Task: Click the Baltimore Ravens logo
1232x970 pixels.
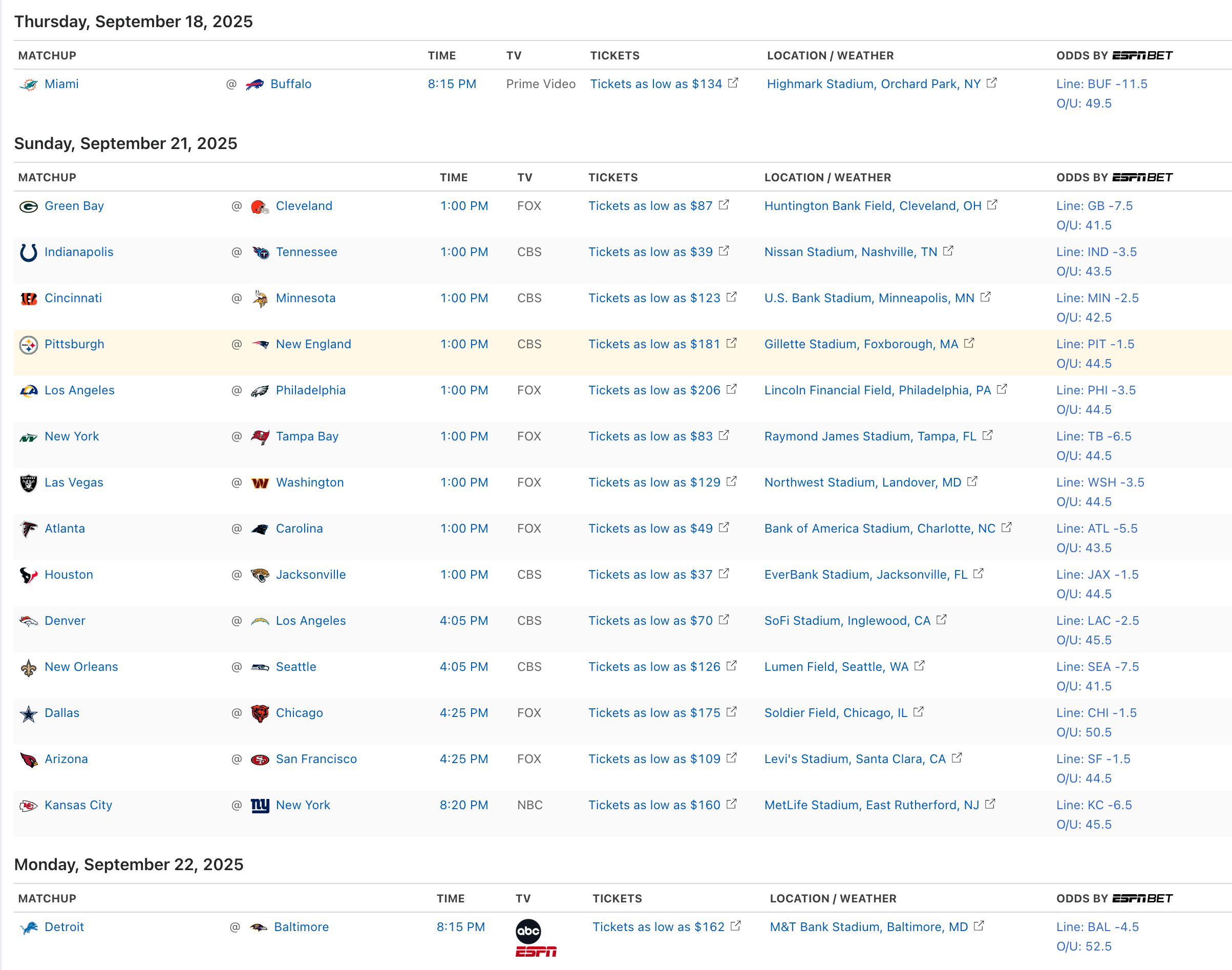Action: tap(258, 928)
